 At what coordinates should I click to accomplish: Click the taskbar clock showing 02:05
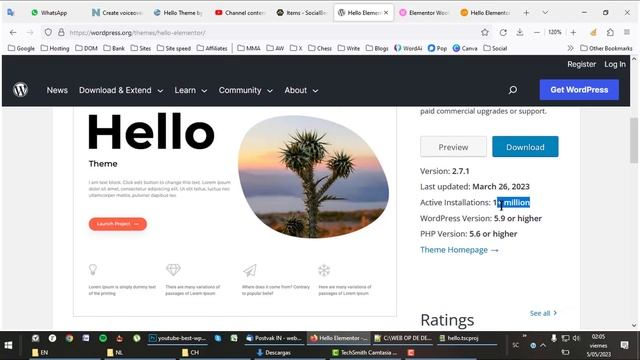click(x=598, y=345)
